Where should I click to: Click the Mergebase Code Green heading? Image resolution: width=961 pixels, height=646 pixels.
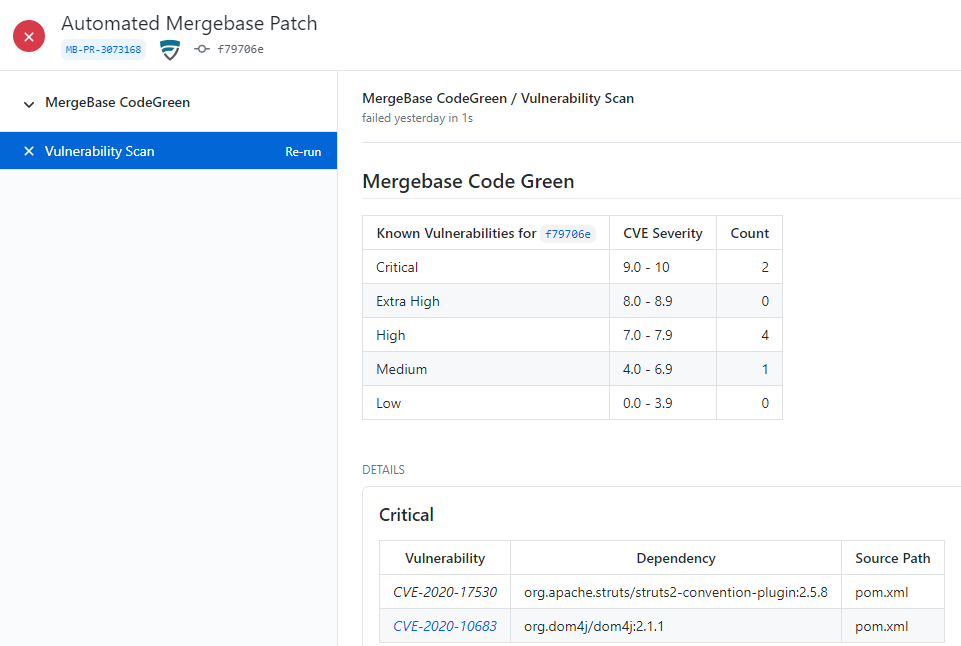[468, 181]
